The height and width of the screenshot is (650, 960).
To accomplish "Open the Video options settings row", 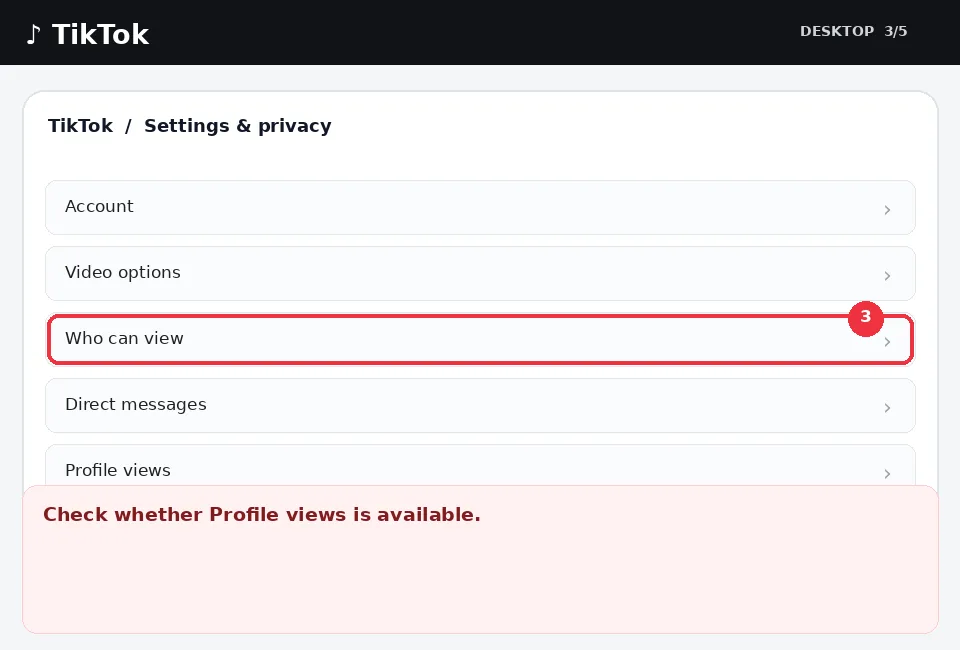I will click(x=480, y=274).
